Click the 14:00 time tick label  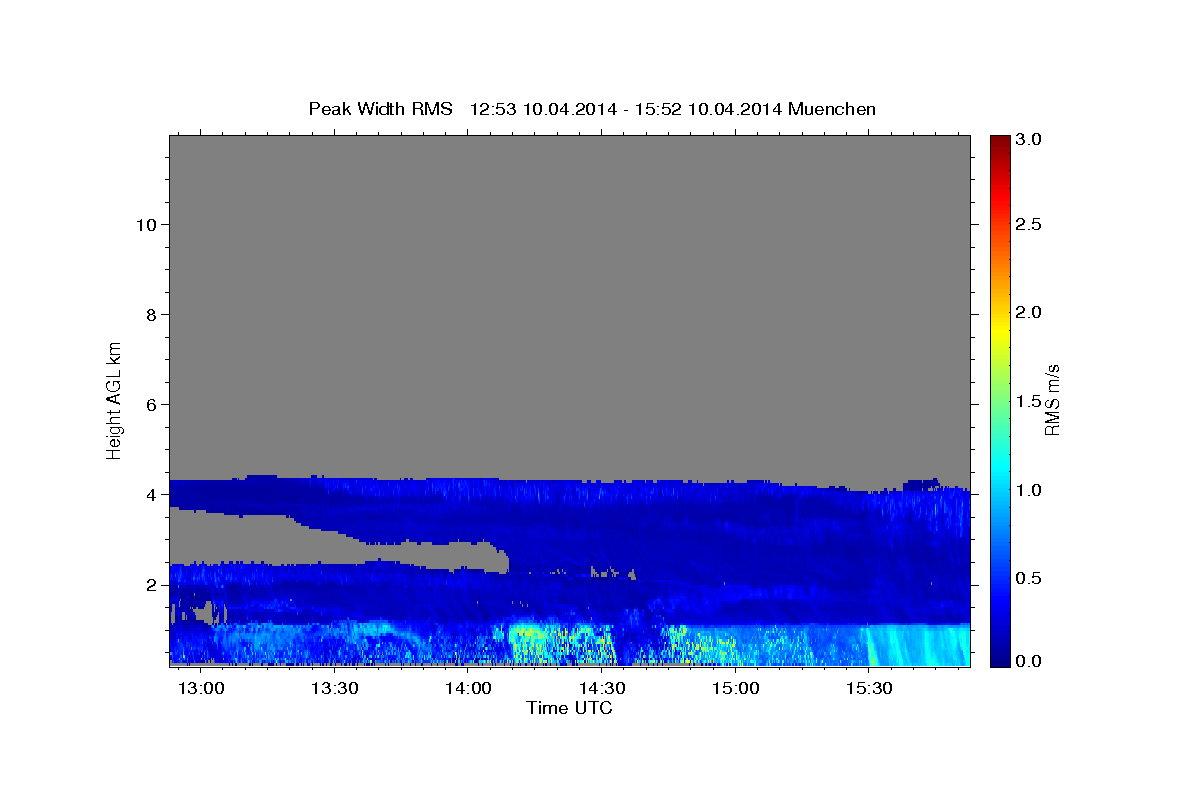point(468,689)
